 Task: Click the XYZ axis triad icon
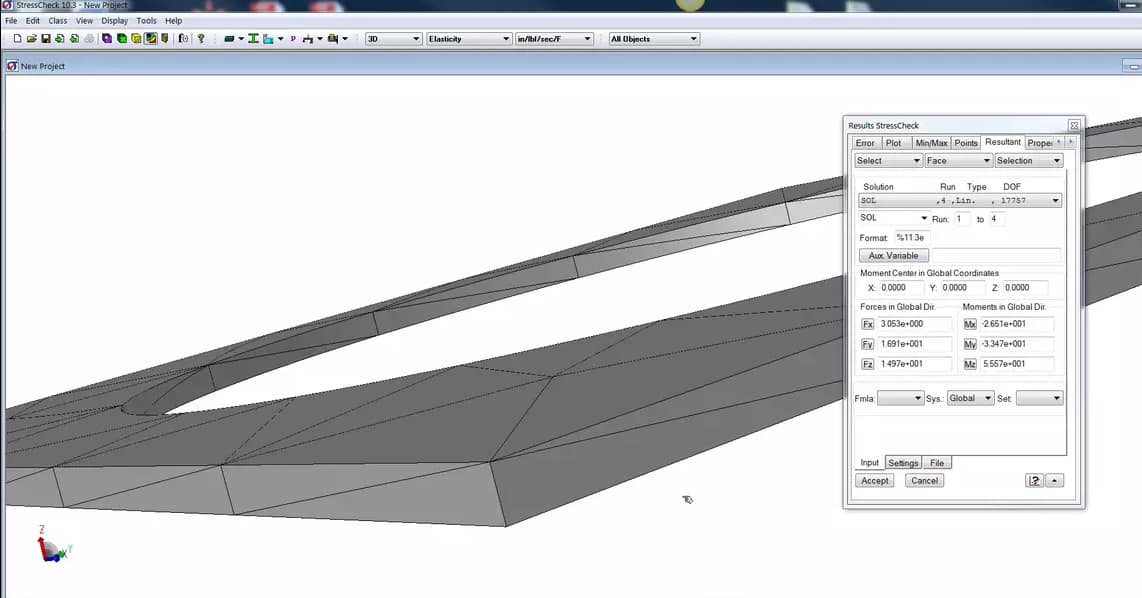pyautogui.click(x=50, y=545)
